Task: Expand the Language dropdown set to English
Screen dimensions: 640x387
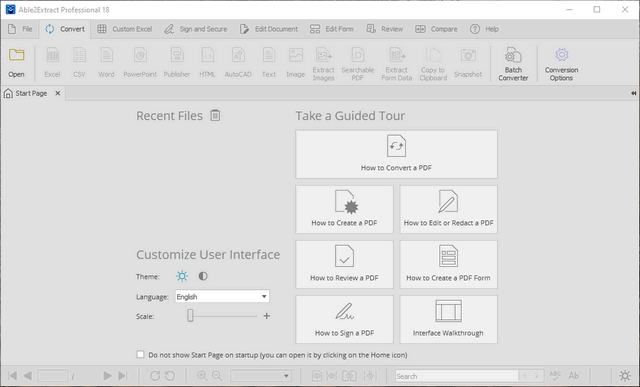Action: (222, 296)
